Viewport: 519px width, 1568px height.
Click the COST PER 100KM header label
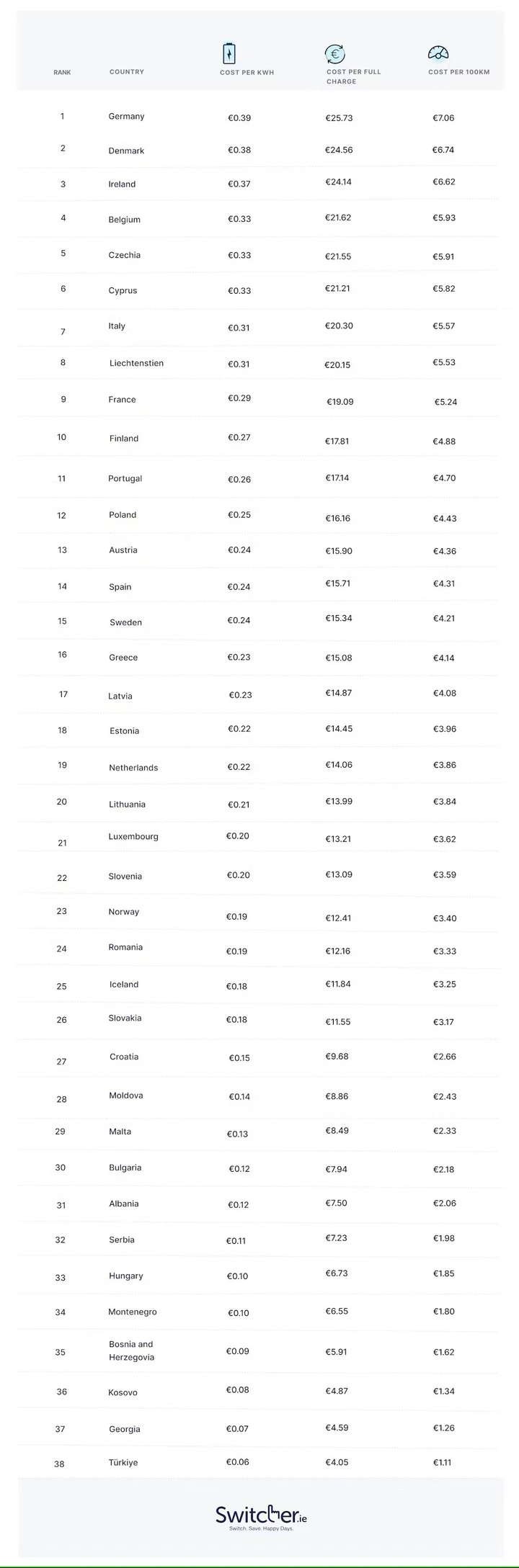pos(459,72)
